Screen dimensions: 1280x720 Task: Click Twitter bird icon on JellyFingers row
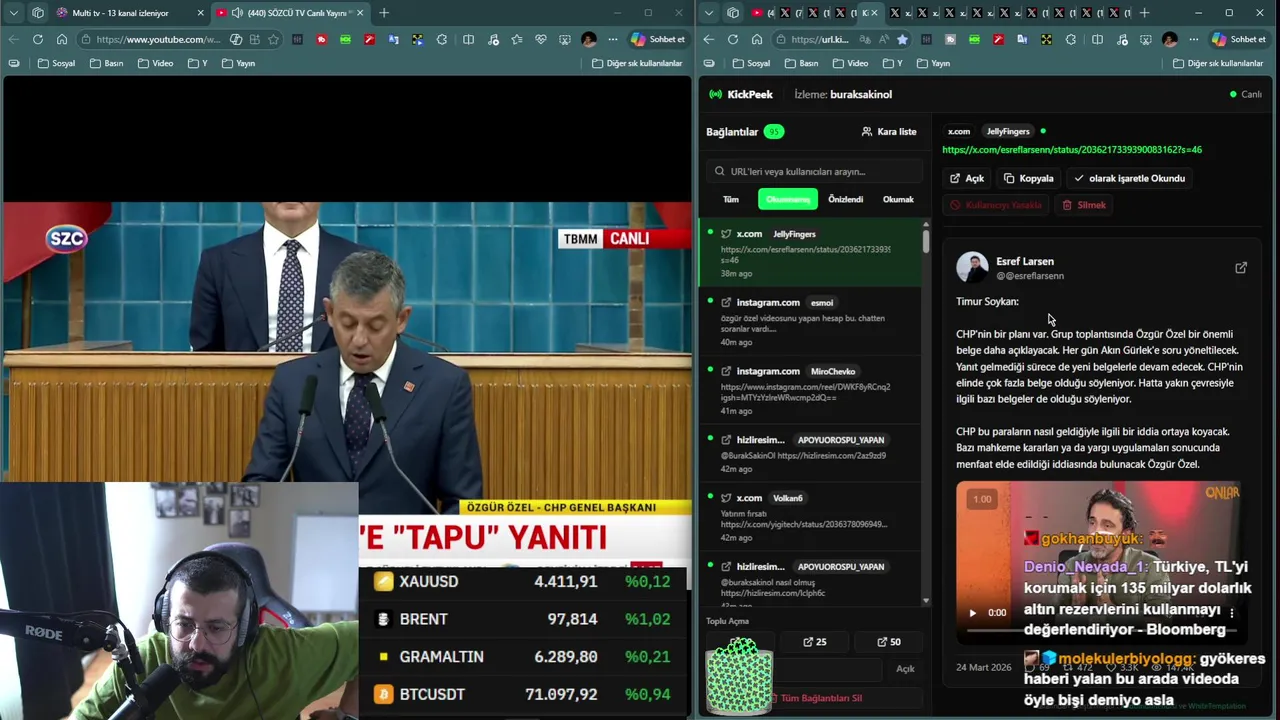(x=726, y=234)
